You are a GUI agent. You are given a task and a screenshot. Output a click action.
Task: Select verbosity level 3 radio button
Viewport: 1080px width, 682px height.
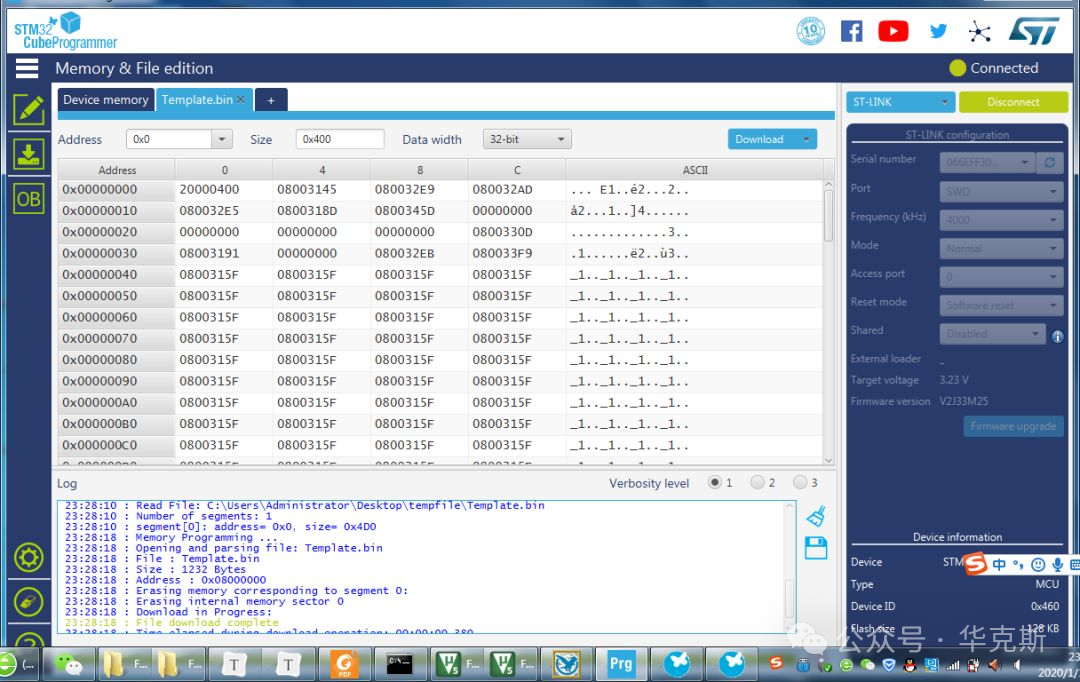click(x=800, y=483)
